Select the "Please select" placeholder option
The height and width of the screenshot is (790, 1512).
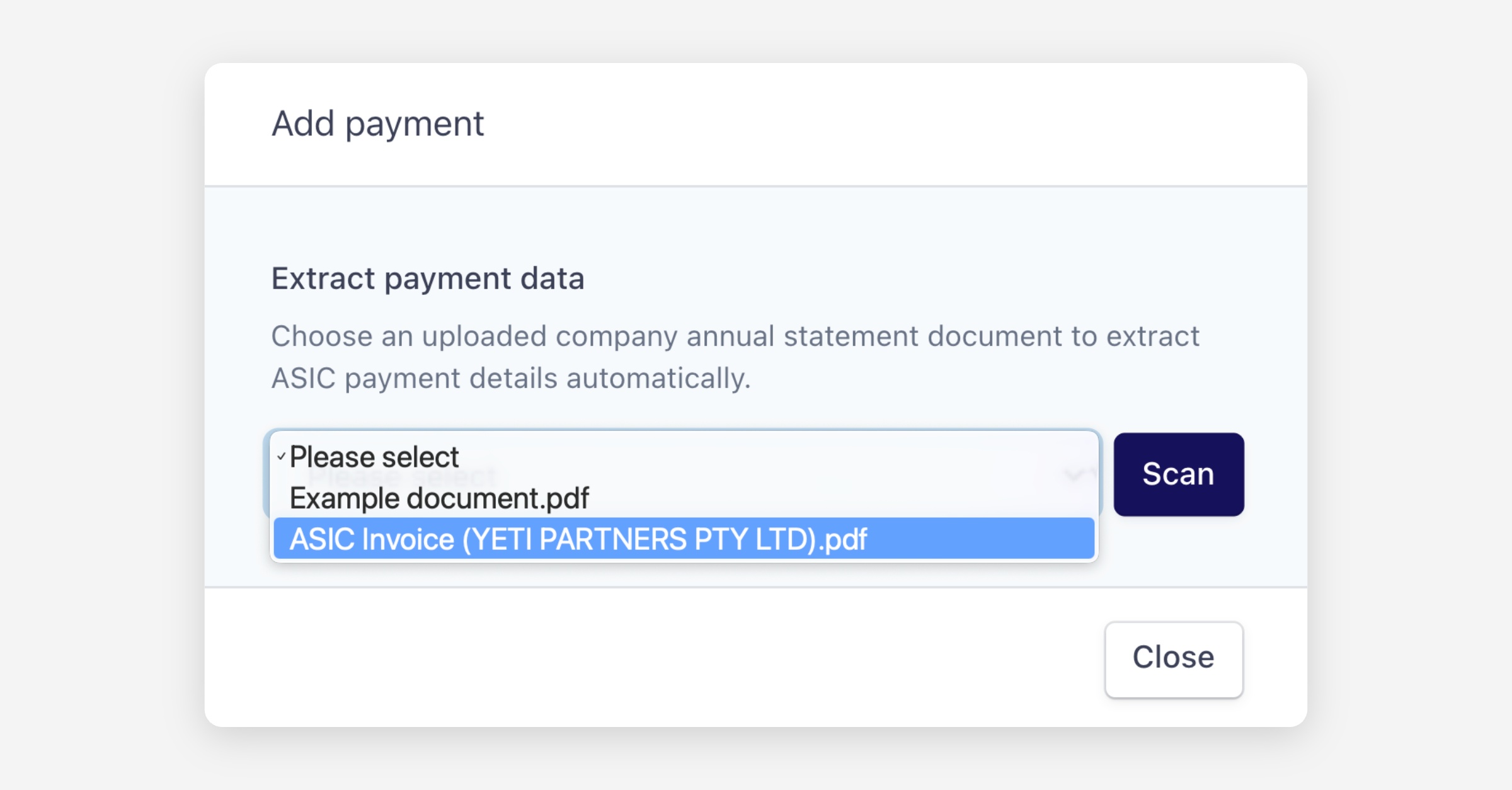374,457
